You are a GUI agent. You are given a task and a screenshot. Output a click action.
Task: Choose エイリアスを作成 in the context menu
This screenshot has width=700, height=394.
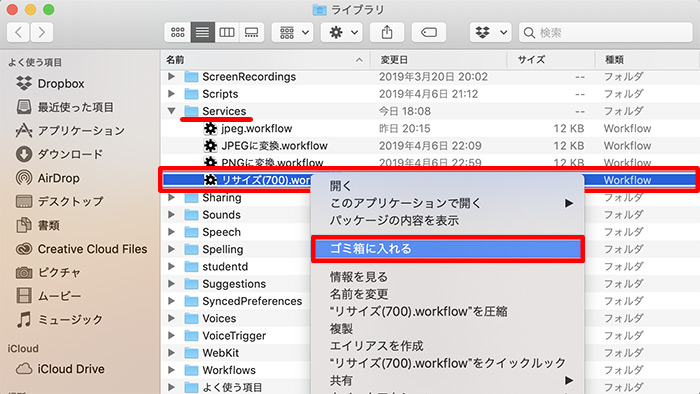pyautogui.click(x=448, y=346)
